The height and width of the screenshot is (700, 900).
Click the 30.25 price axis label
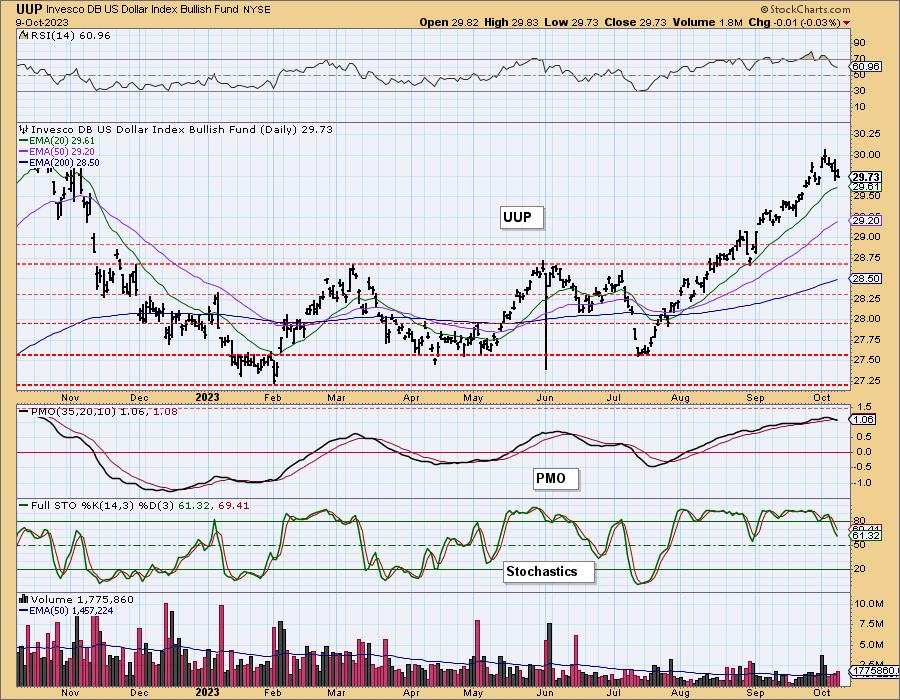pos(867,134)
